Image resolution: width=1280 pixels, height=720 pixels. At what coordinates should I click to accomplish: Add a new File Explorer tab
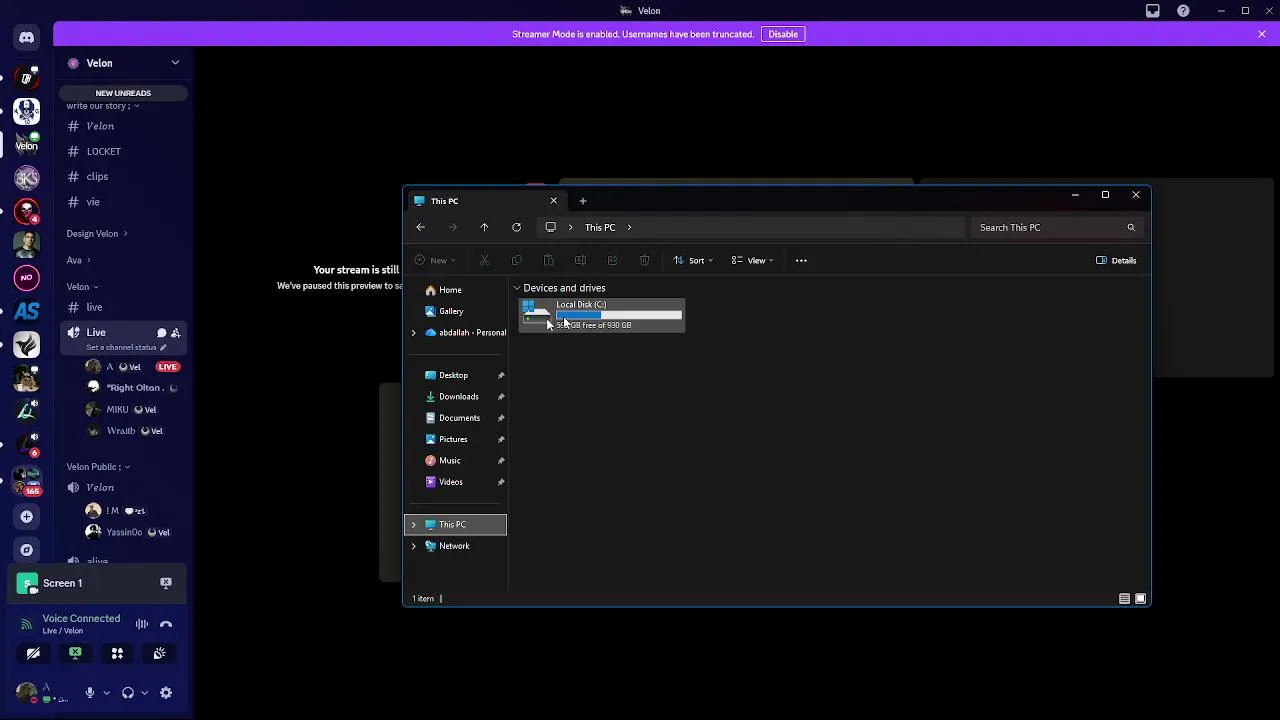pos(583,201)
